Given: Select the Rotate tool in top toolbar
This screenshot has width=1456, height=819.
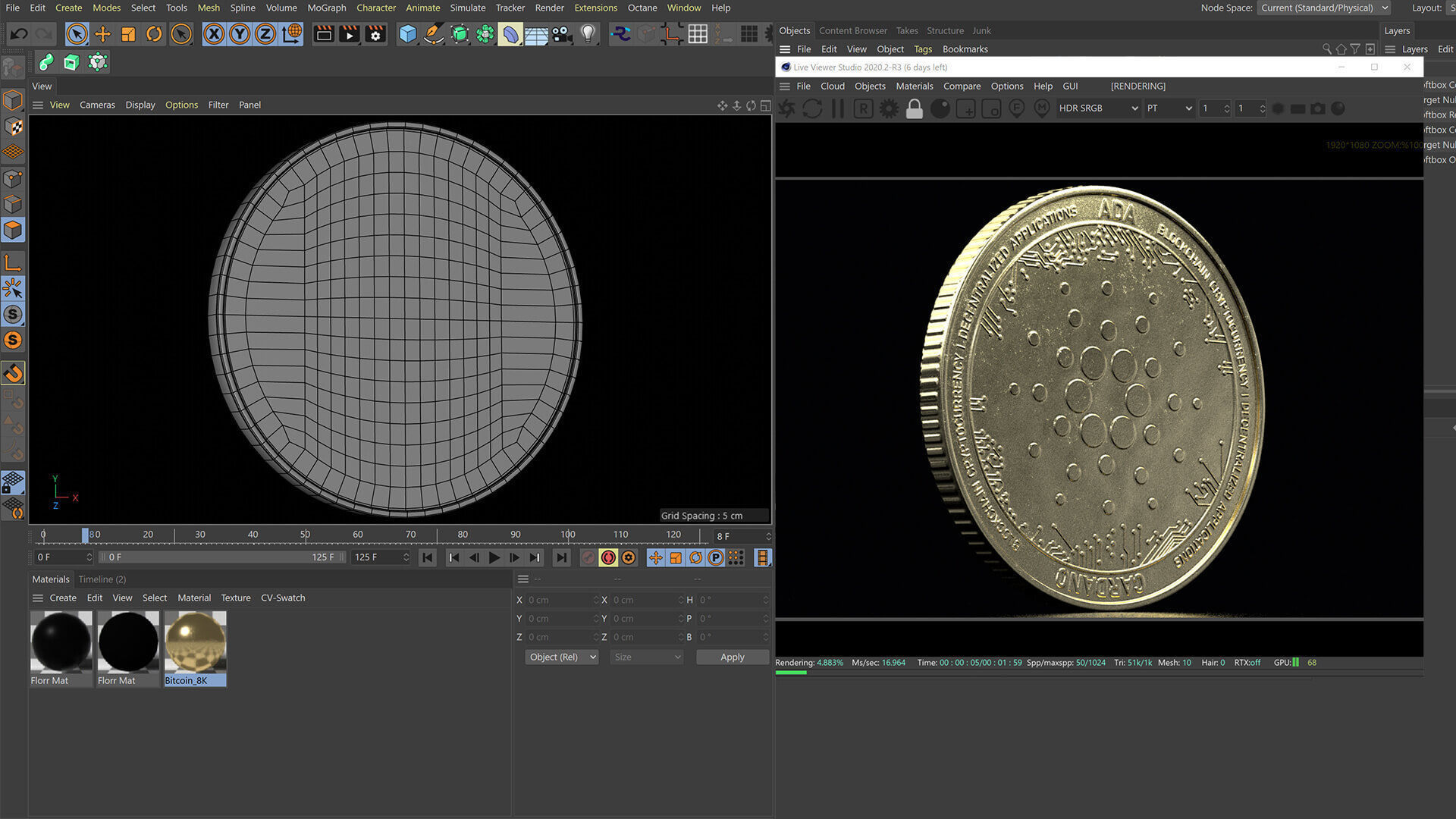Looking at the screenshot, I should (154, 34).
